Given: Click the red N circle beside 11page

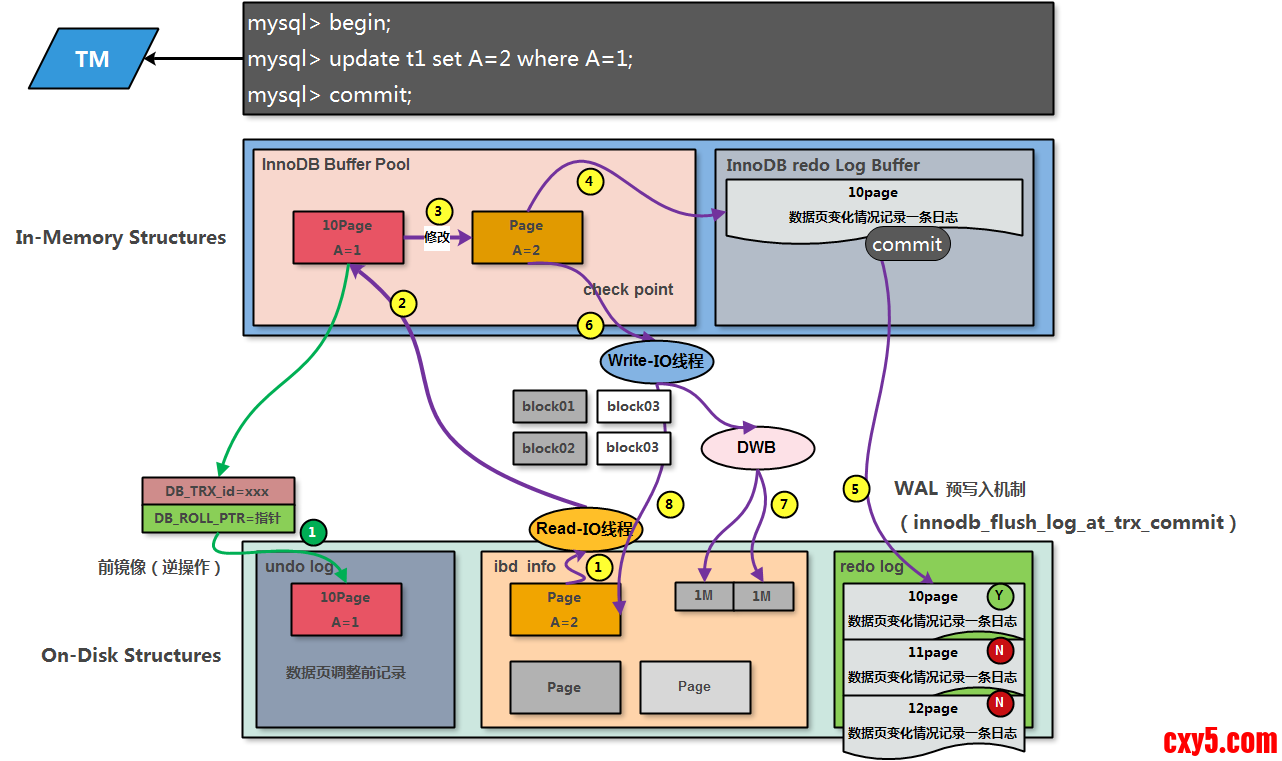Looking at the screenshot, I should click(x=999, y=651).
